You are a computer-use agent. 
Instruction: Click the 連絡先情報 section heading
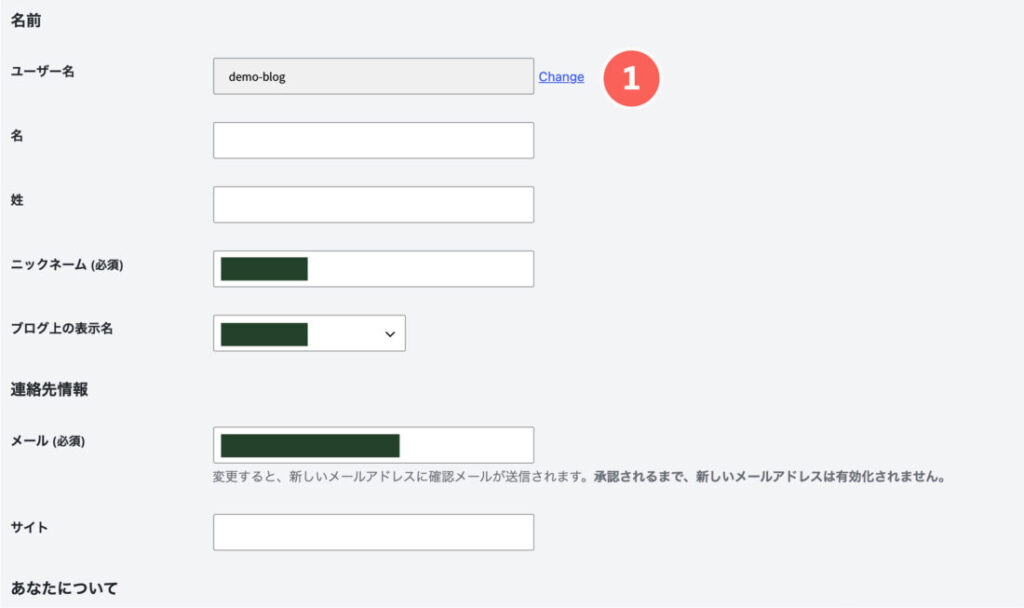coord(49,389)
